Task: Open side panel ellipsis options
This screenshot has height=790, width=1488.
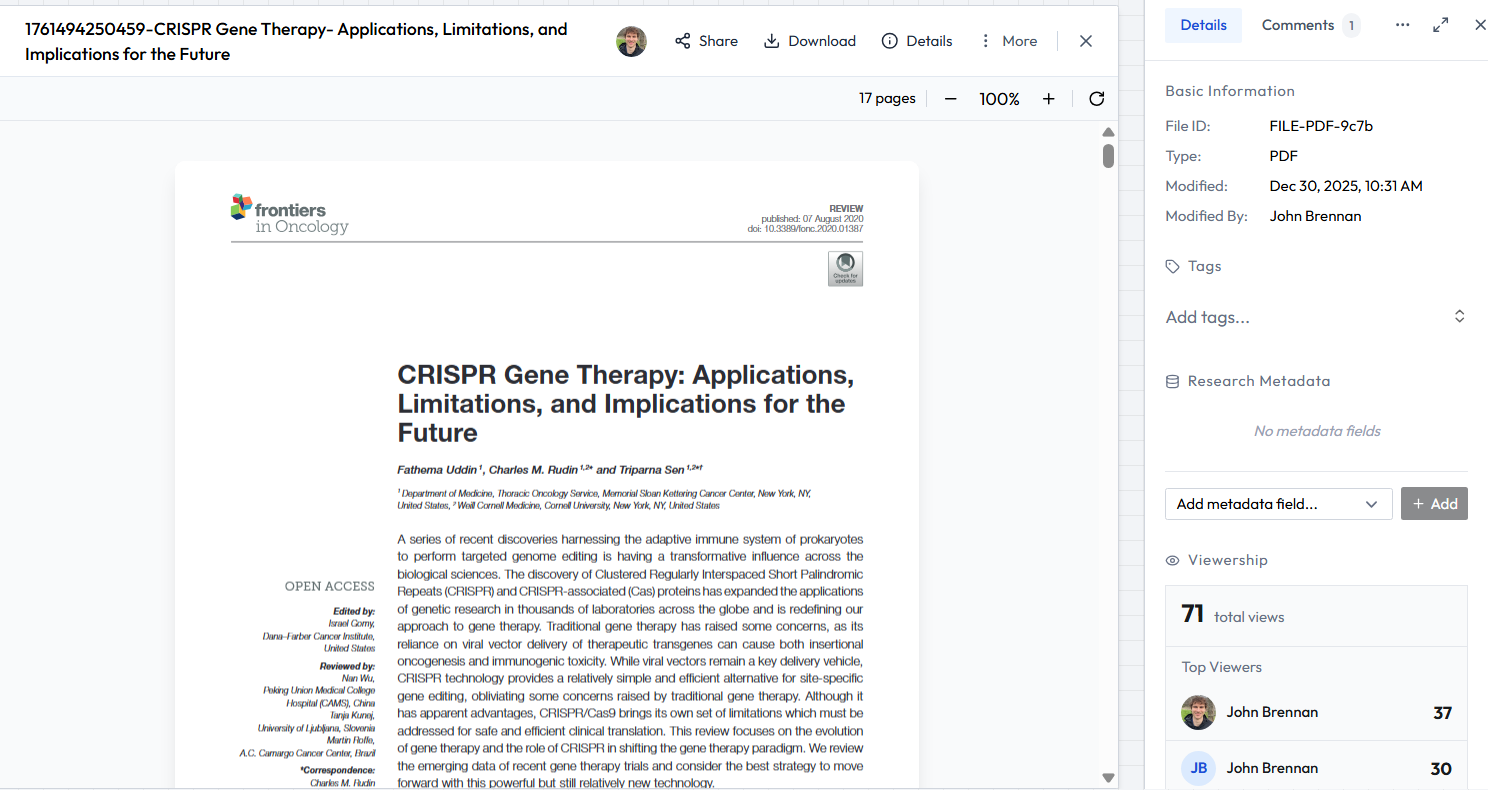Action: pos(1403,25)
